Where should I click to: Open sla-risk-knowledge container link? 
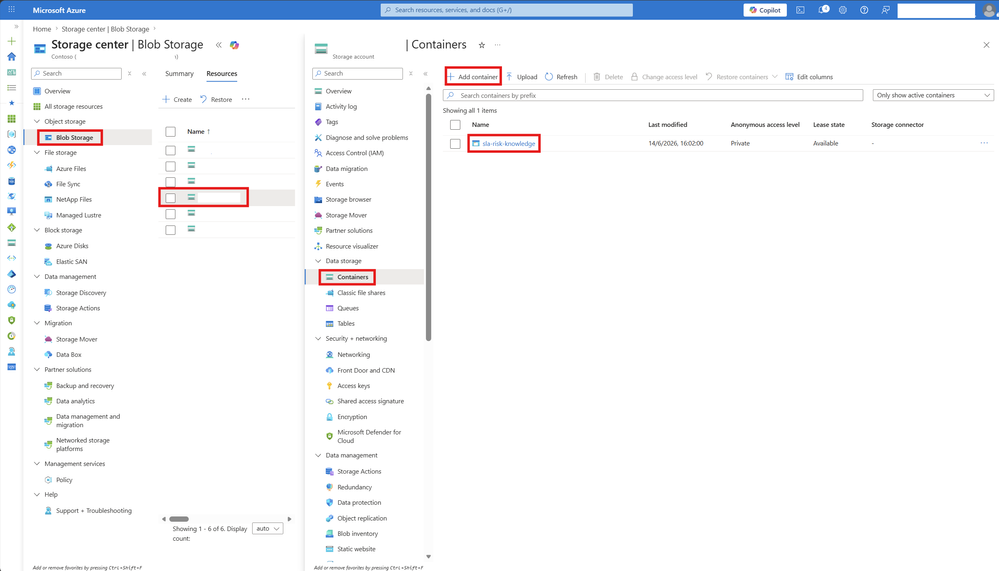(x=508, y=144)
